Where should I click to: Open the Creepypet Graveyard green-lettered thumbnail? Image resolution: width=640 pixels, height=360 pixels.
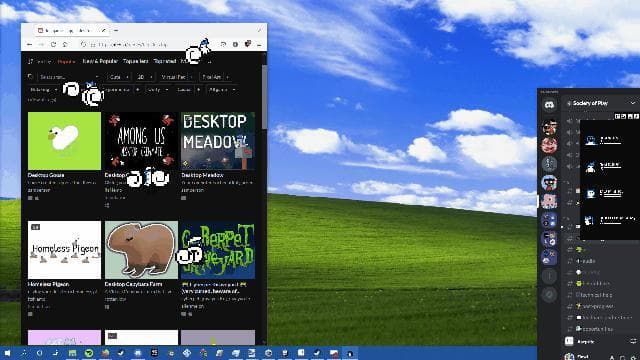[218, 250]
